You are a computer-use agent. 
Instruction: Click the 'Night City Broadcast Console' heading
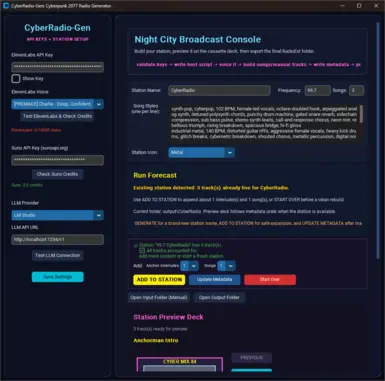198,39
